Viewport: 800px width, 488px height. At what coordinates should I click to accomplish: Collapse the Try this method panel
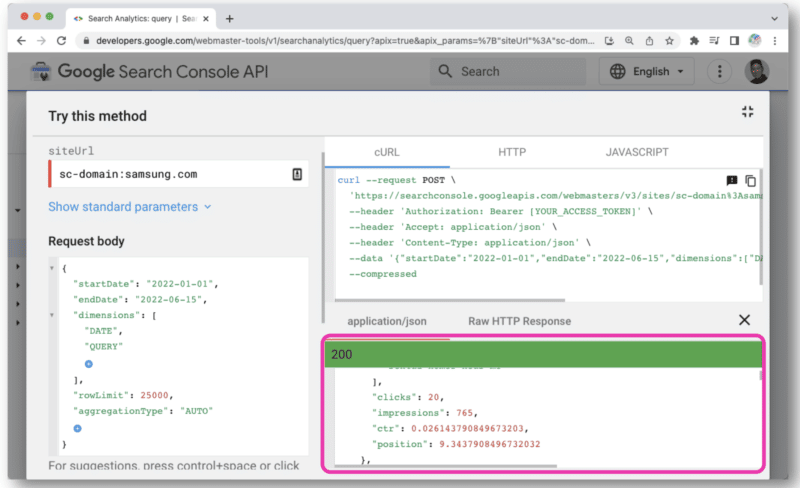tap(747, 112)
